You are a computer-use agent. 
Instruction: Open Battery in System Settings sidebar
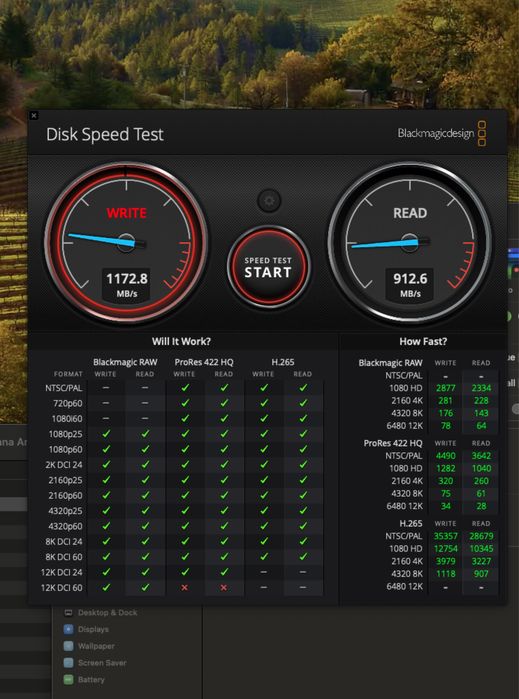91,680
